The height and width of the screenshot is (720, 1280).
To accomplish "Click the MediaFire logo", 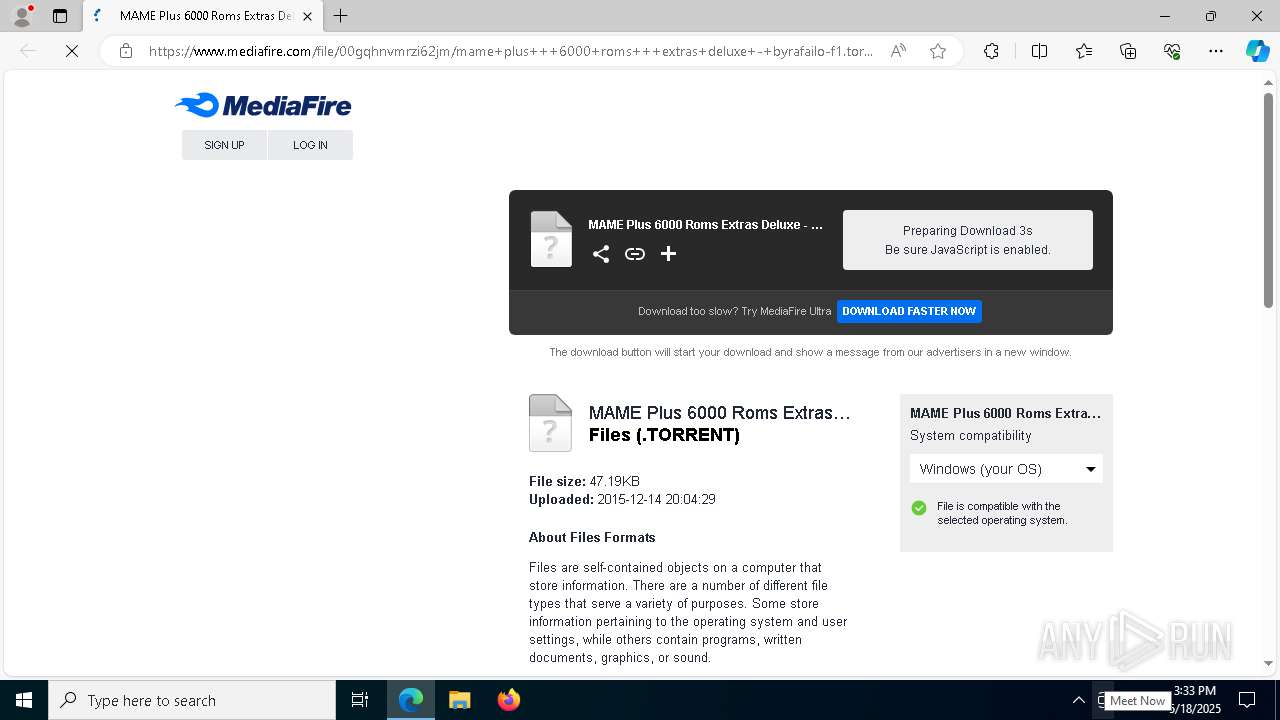I will click(263, 105).
